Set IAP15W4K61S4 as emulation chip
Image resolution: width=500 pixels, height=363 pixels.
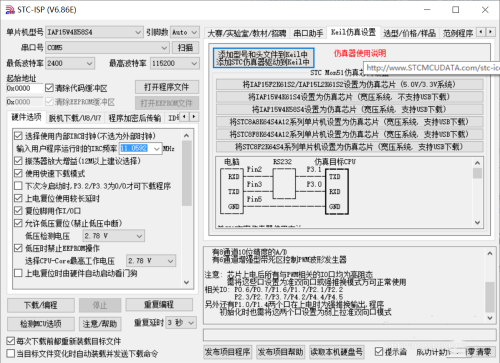pos(349,97)
